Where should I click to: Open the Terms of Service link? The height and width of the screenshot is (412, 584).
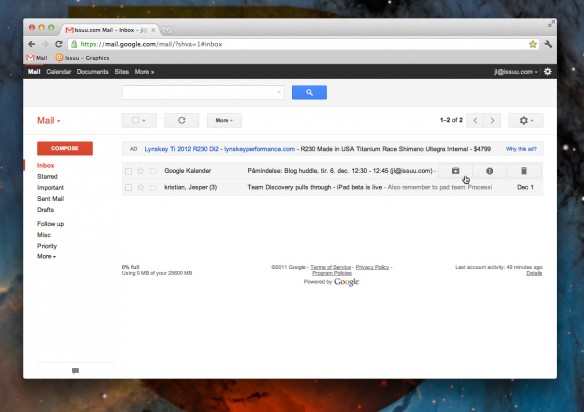[x=330, y=267]
